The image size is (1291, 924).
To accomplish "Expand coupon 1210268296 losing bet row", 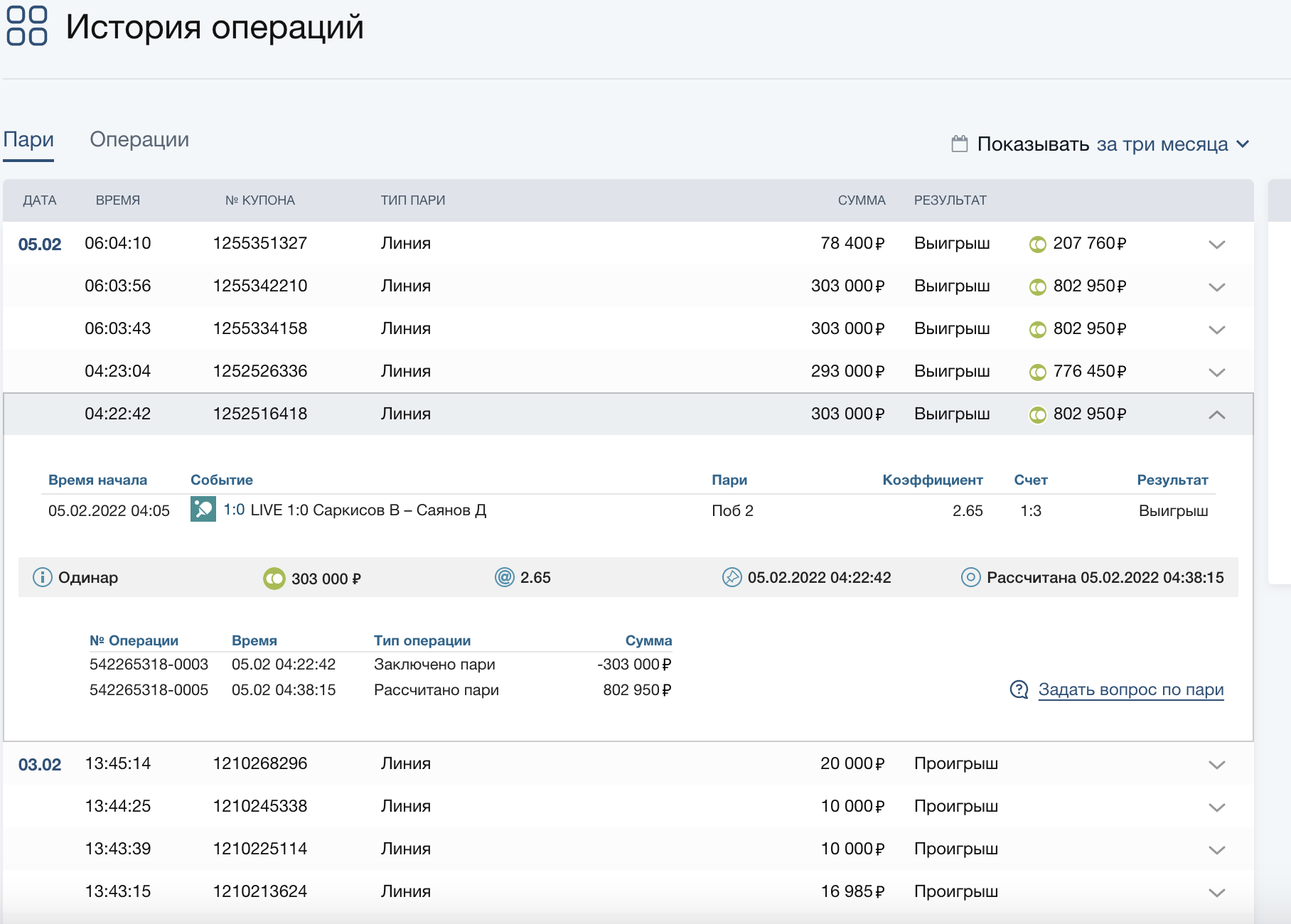I will pos(1216,765).
